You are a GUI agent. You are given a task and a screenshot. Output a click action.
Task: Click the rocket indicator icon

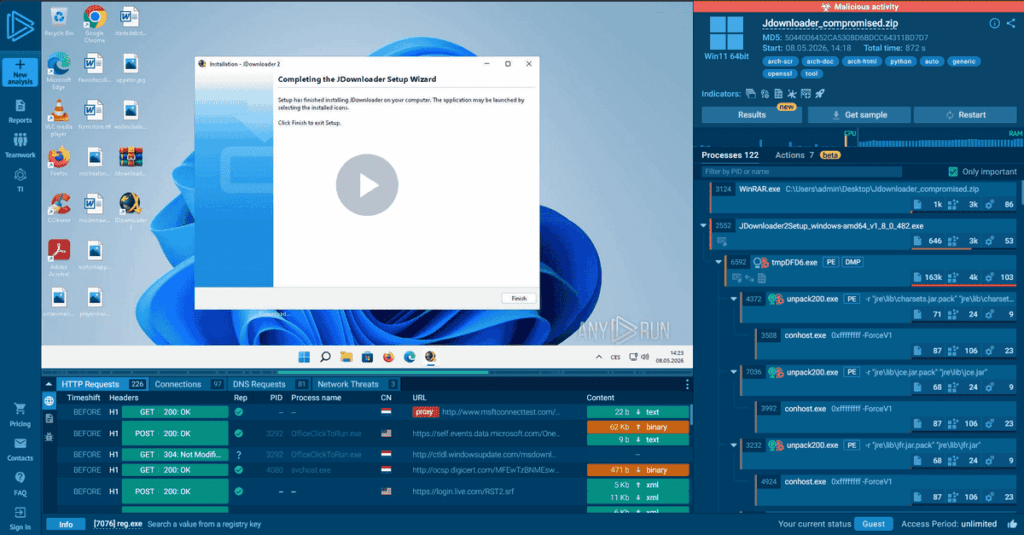coord(820,94)
